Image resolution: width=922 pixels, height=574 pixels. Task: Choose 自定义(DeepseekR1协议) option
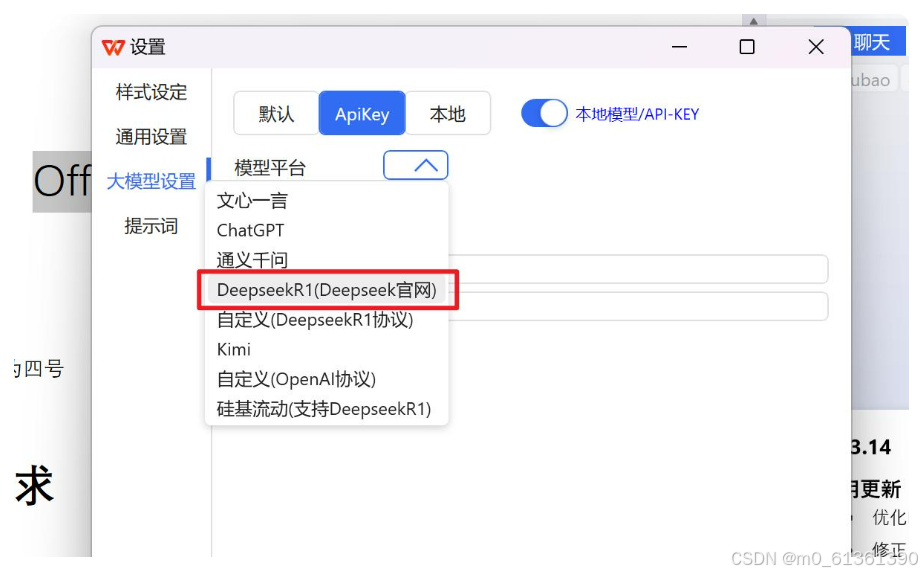(x=327, y=320)
